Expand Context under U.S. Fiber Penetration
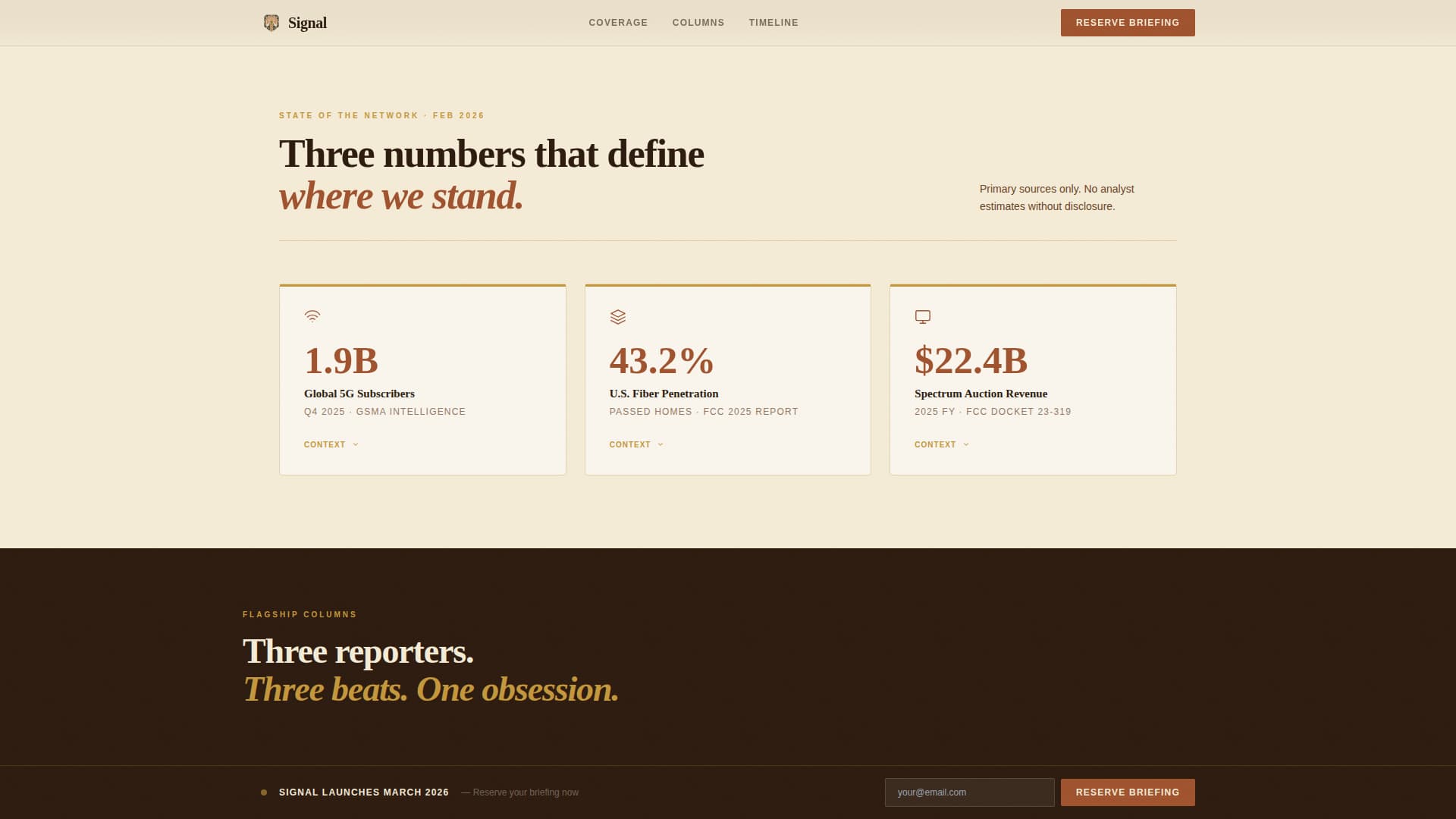This screenshot has height=819, width=1456. tap(637, 444)
